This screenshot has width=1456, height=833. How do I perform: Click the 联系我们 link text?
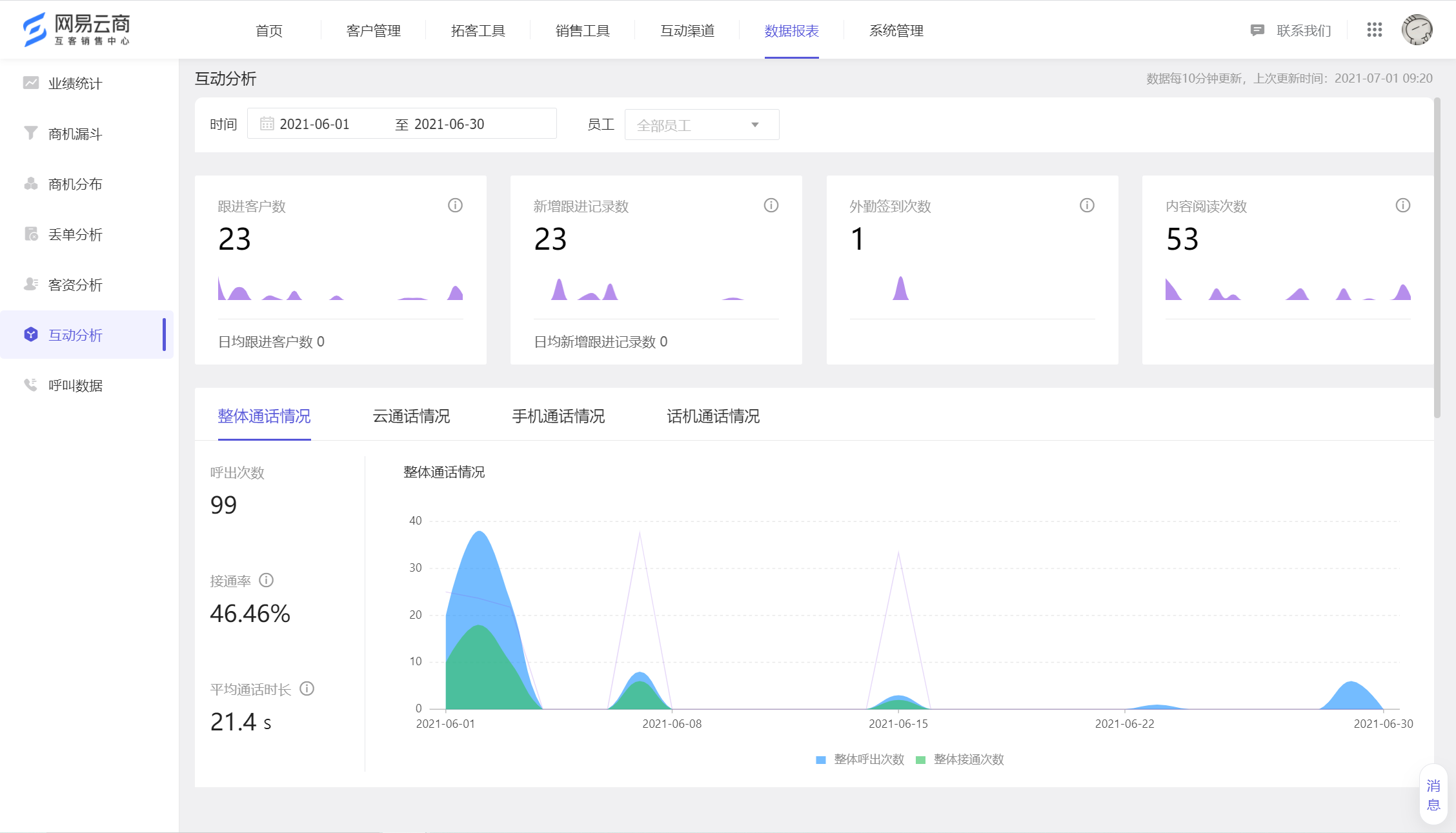click(1304, 30)
